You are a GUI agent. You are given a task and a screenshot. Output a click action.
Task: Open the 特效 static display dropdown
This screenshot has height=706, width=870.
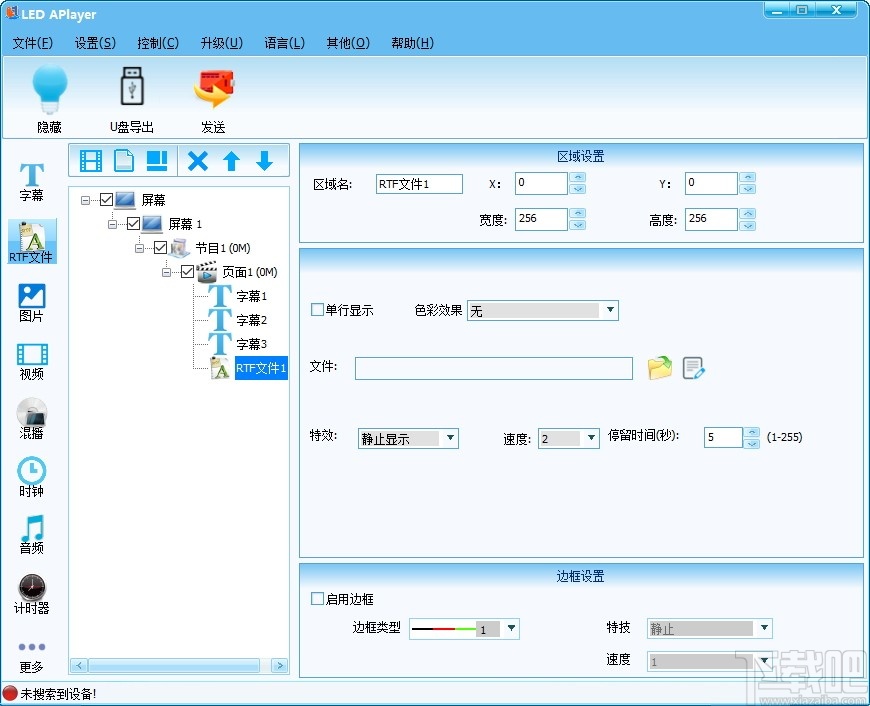(451, 438)
